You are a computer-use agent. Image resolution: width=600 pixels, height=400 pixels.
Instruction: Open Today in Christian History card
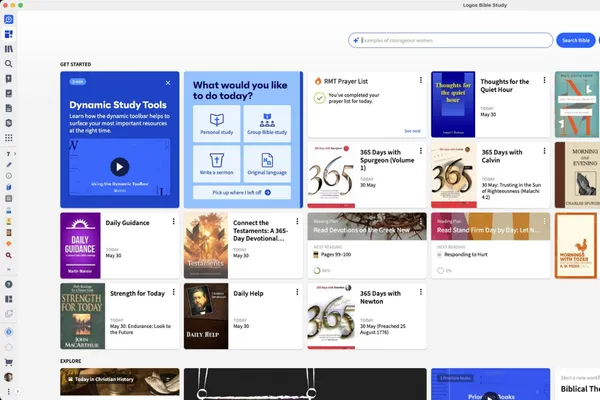119,382
